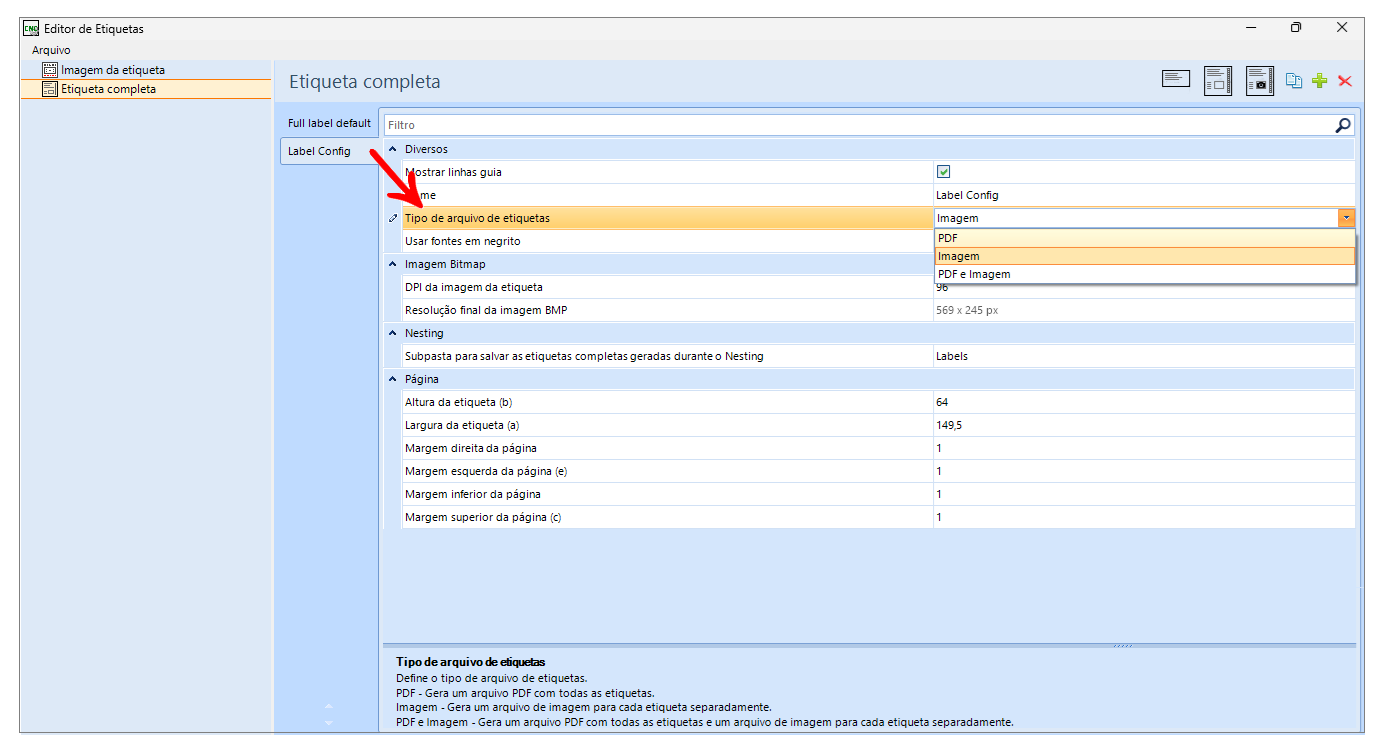Click the label layout icon with camera
This screenshot has width=1384, height=744.
(x=1259, y=81)
